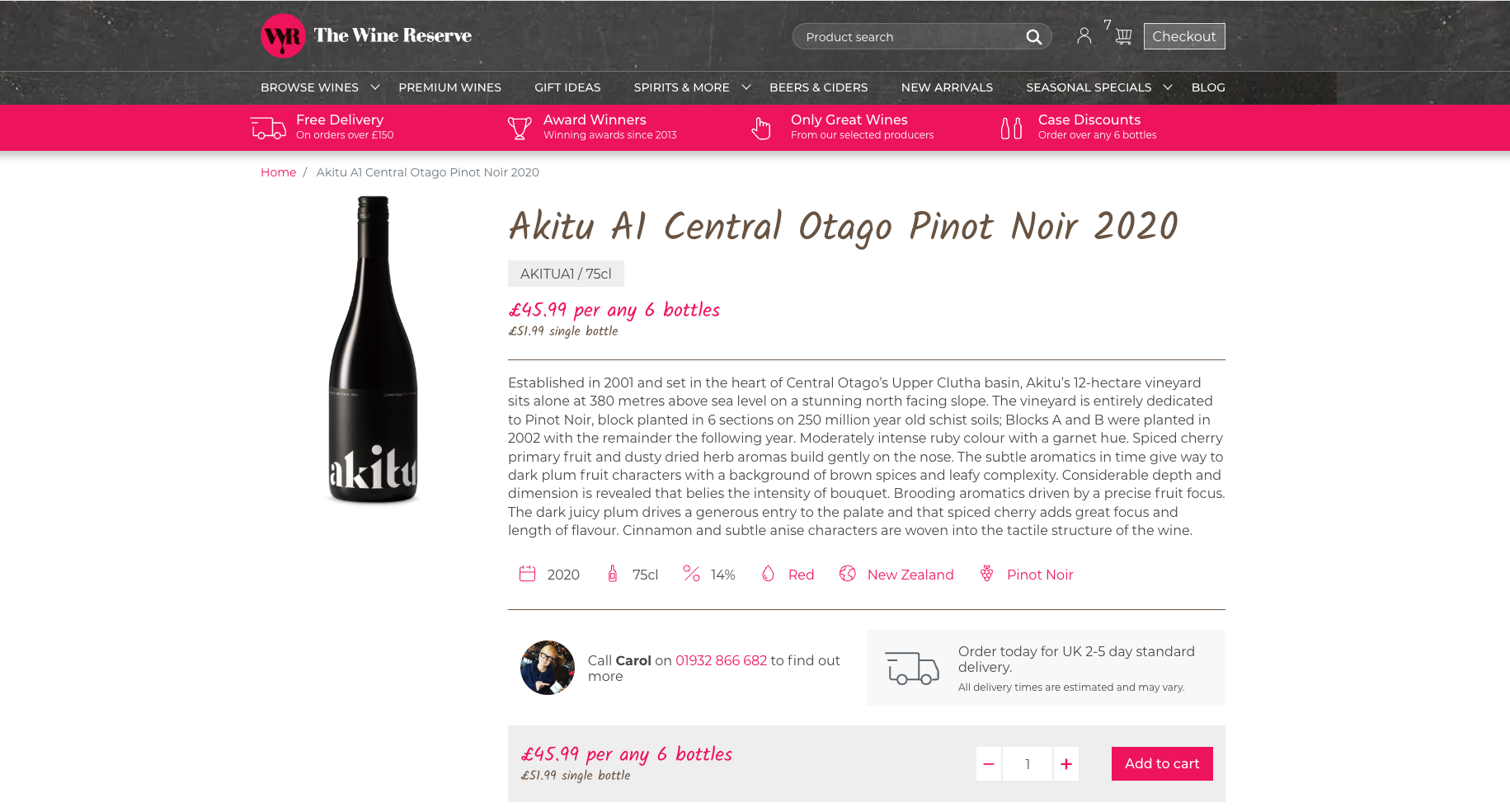This screenshot has width=1510, height=812.
Task: Click the Akitu bottle product image
Action: point(373,350)
